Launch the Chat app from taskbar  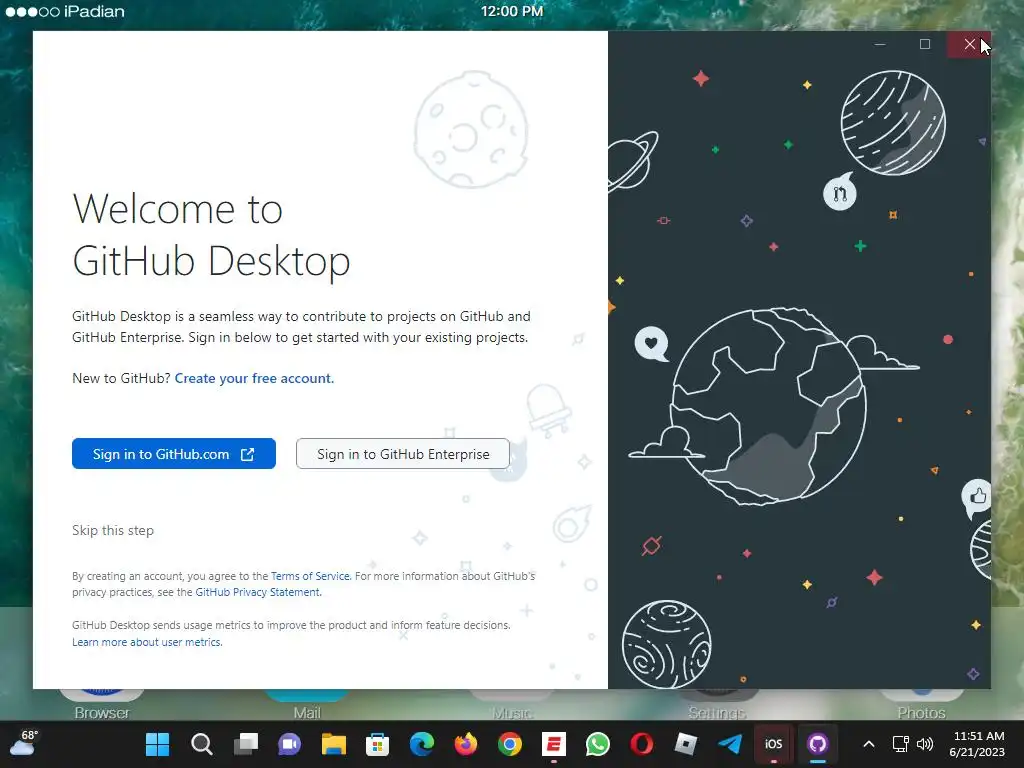coord(289,744)
